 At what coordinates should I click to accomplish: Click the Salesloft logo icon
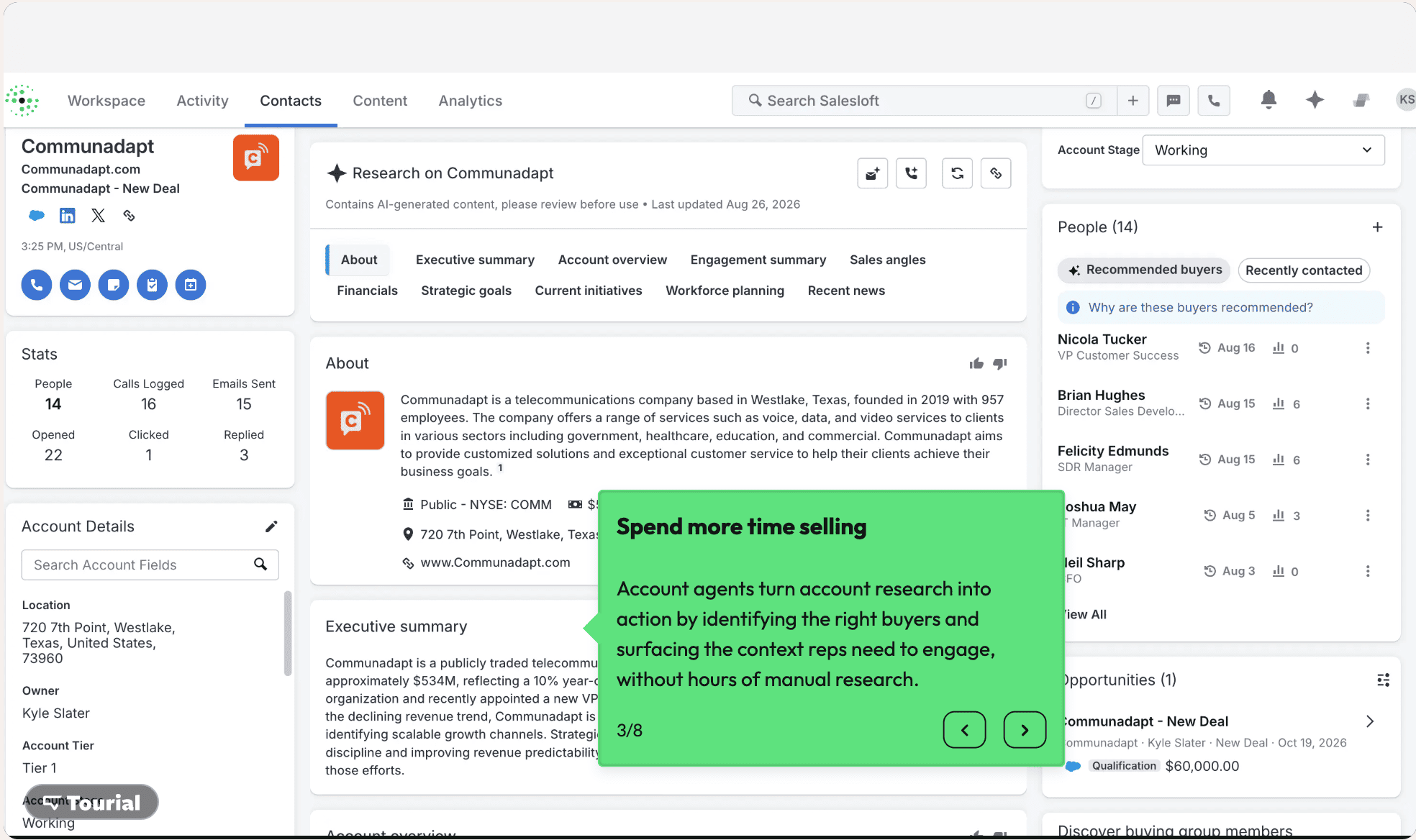(x=22, y=101)
